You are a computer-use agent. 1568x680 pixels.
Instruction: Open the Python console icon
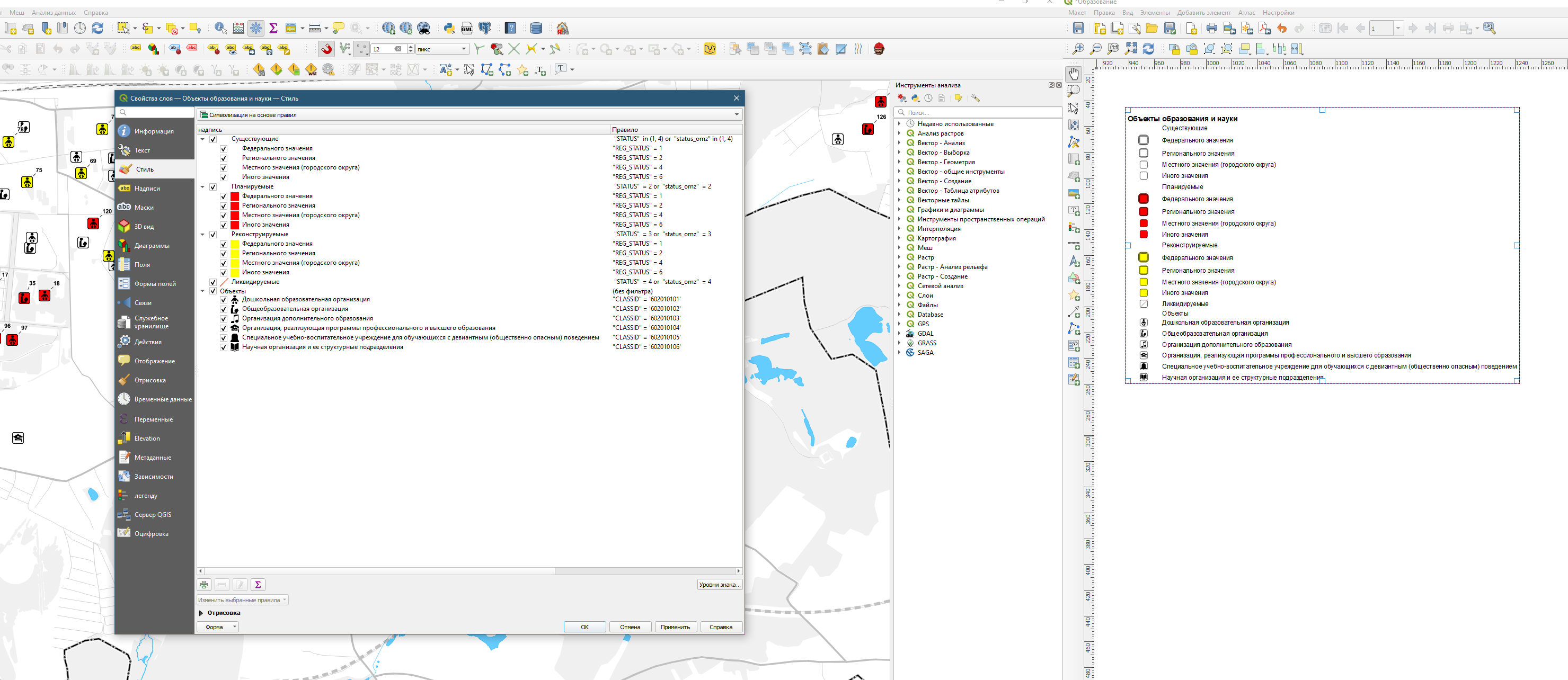point(449,28)
